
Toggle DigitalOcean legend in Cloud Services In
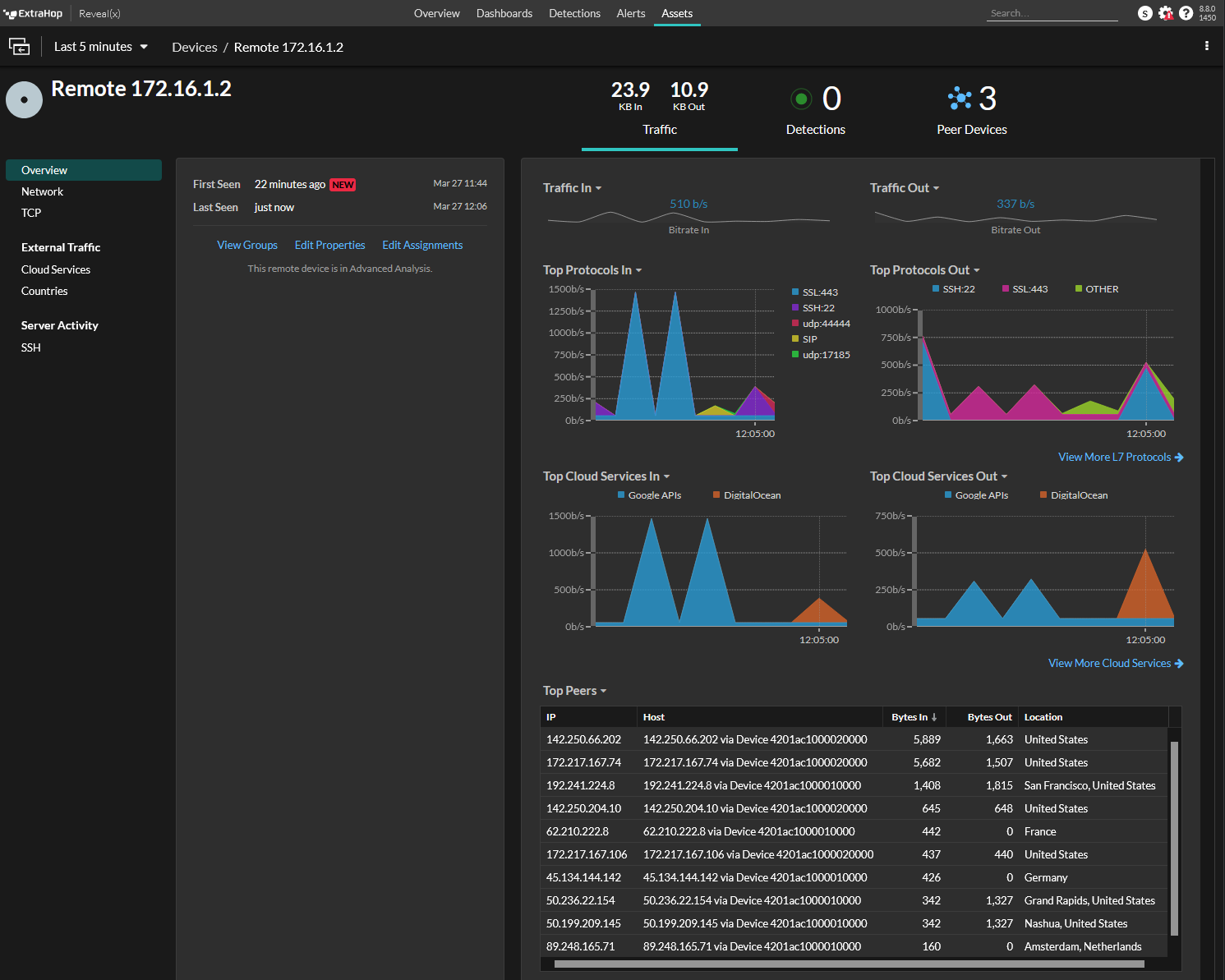751,495
